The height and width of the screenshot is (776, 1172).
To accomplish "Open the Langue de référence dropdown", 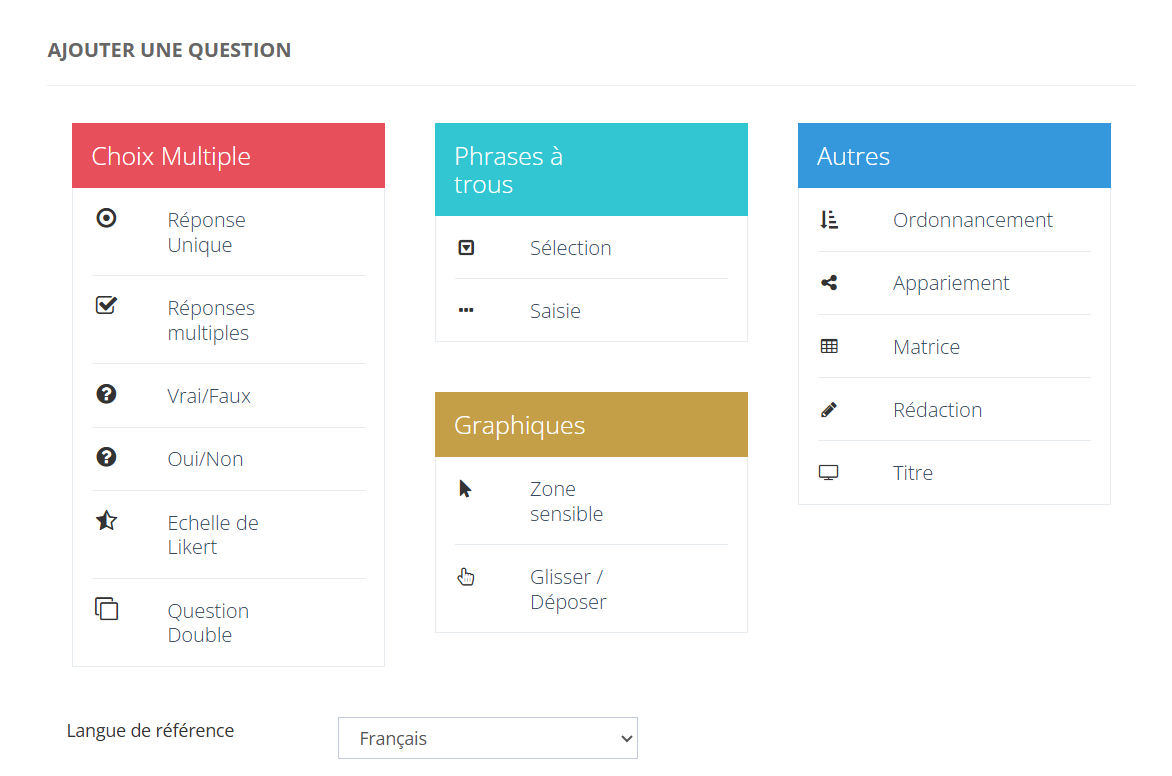I will point(487,739).
